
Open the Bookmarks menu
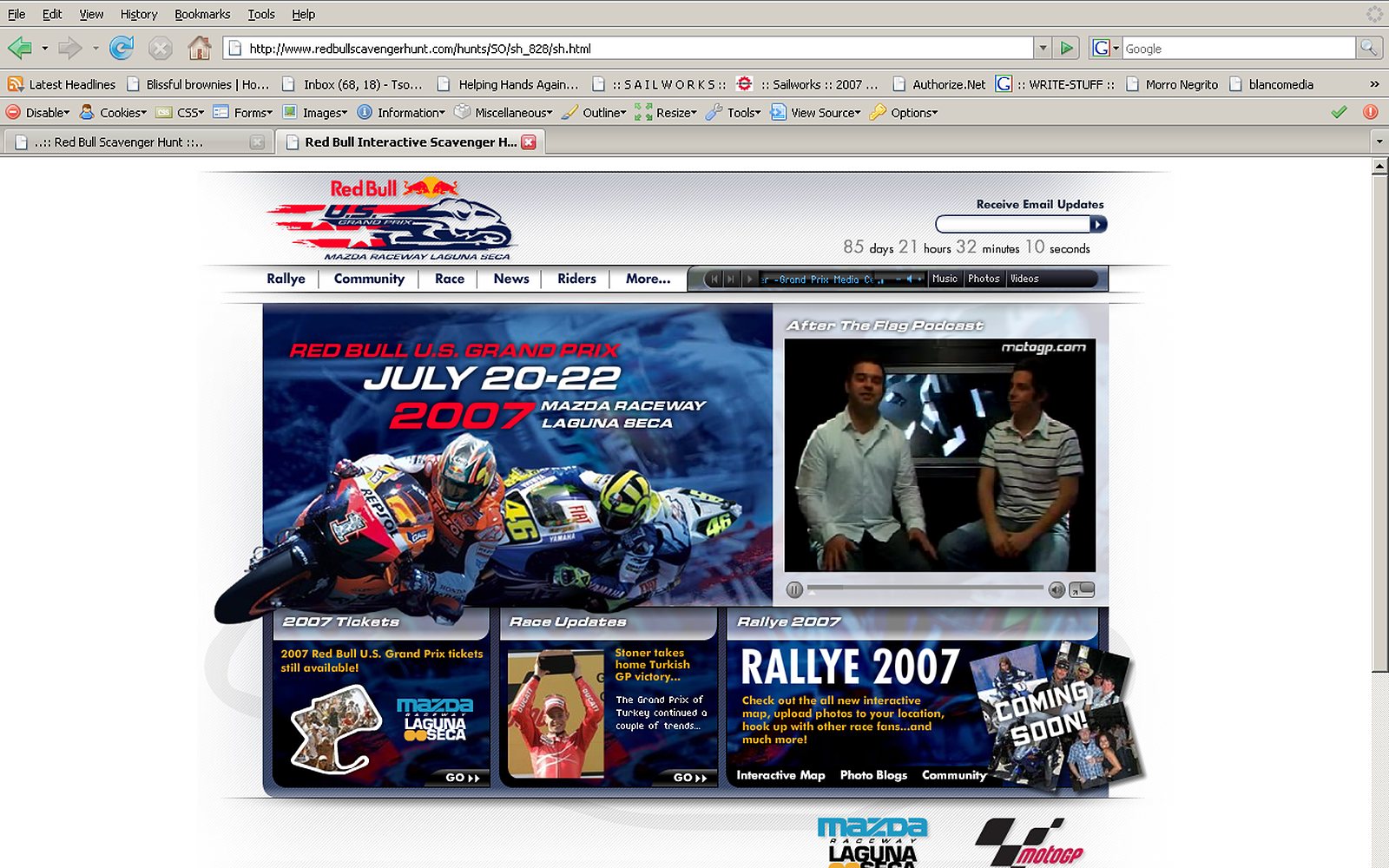(x=202, y=14)
